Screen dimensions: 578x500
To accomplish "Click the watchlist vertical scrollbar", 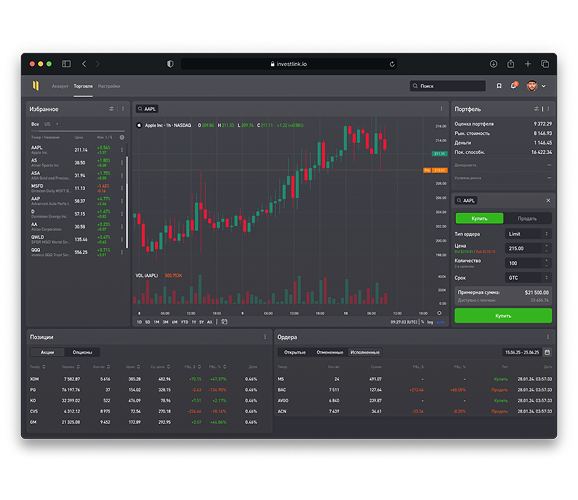I will click(127, 202).
